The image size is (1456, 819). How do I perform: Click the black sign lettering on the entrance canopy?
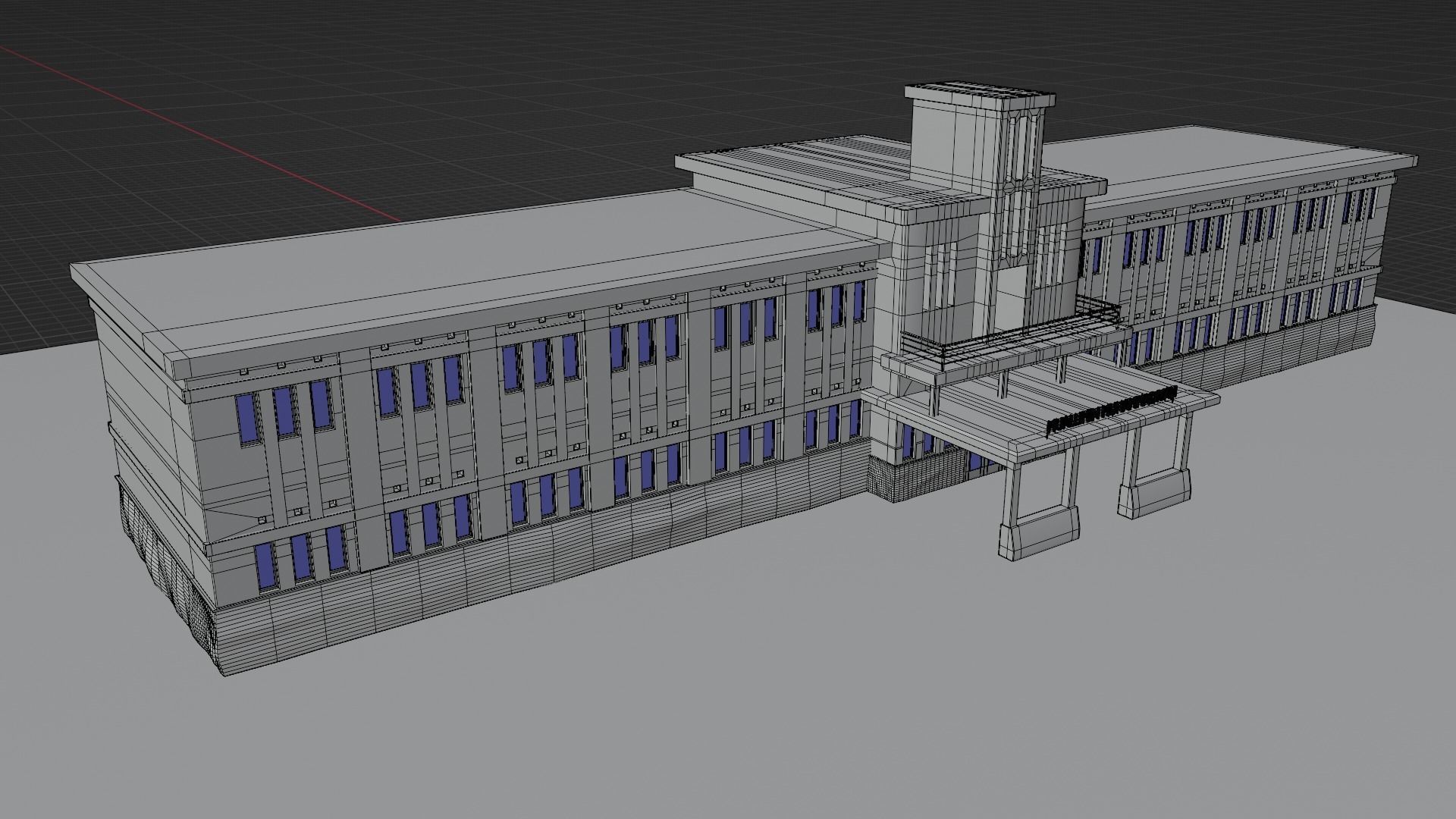click(1111, 410)
